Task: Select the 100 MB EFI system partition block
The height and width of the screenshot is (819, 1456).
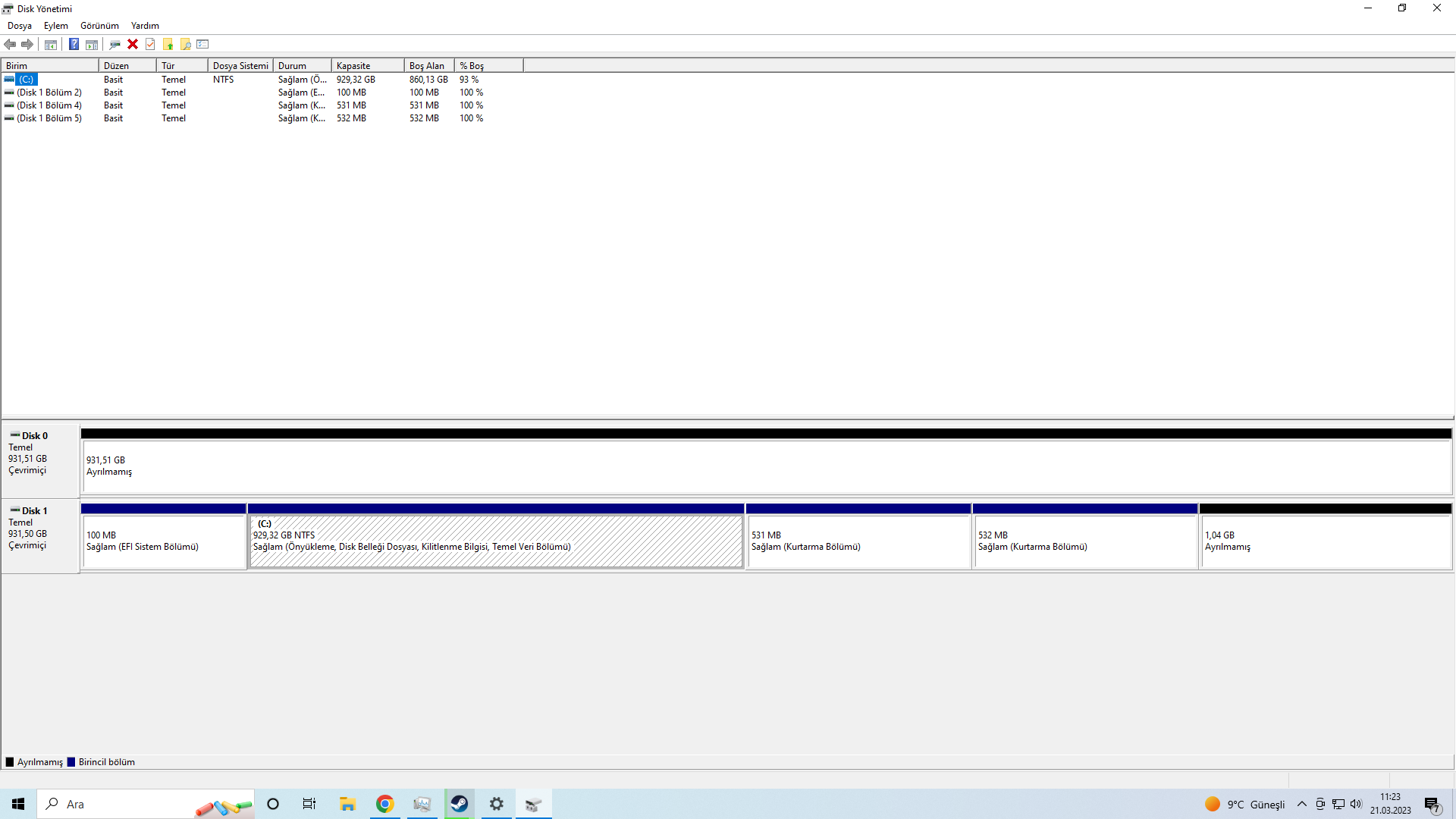Action: click(x=164, y=541)
